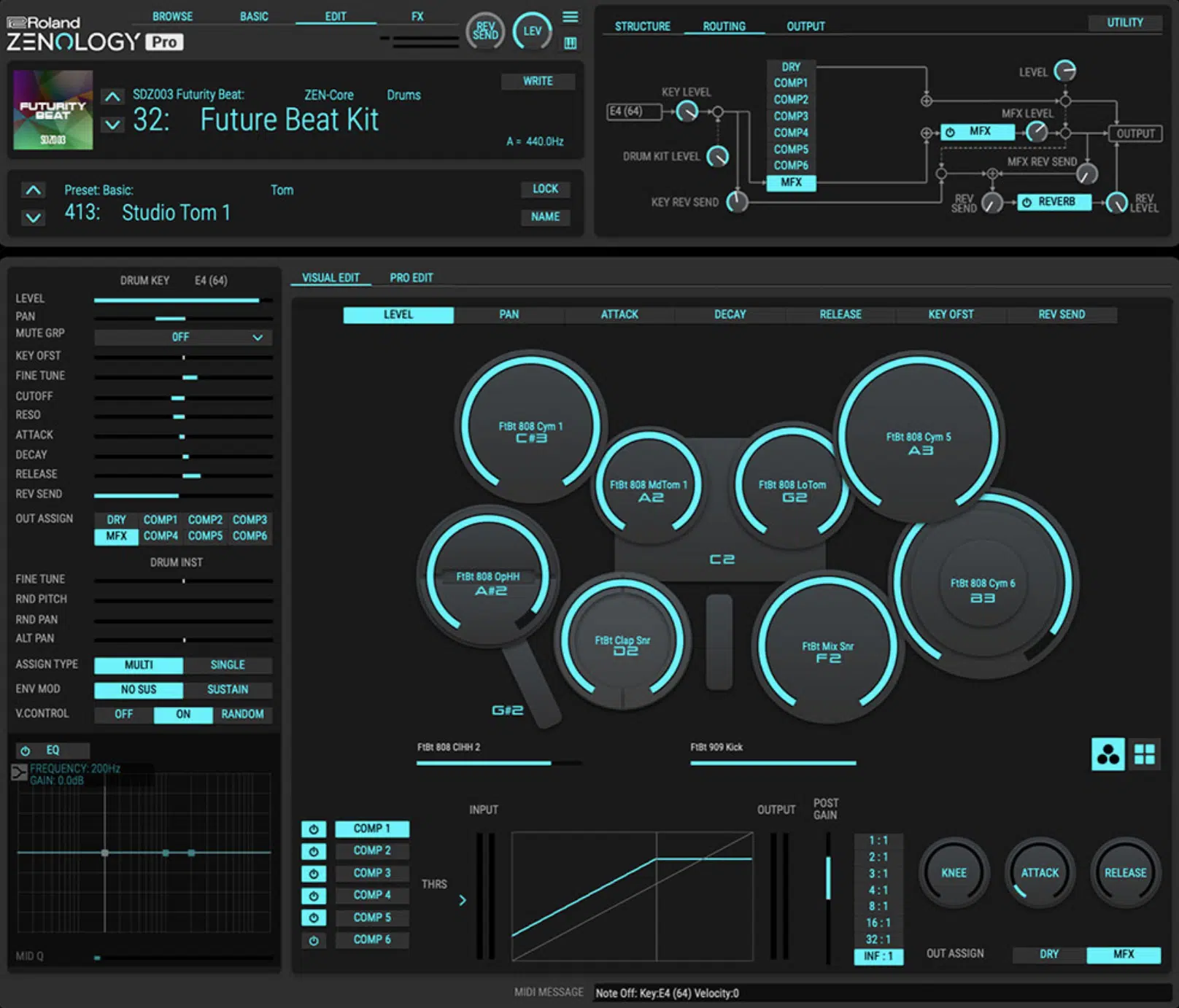The image size is (1179, 1008).
Task: Adjust the MFX LEVEL knob
Action: (1037, 132)
